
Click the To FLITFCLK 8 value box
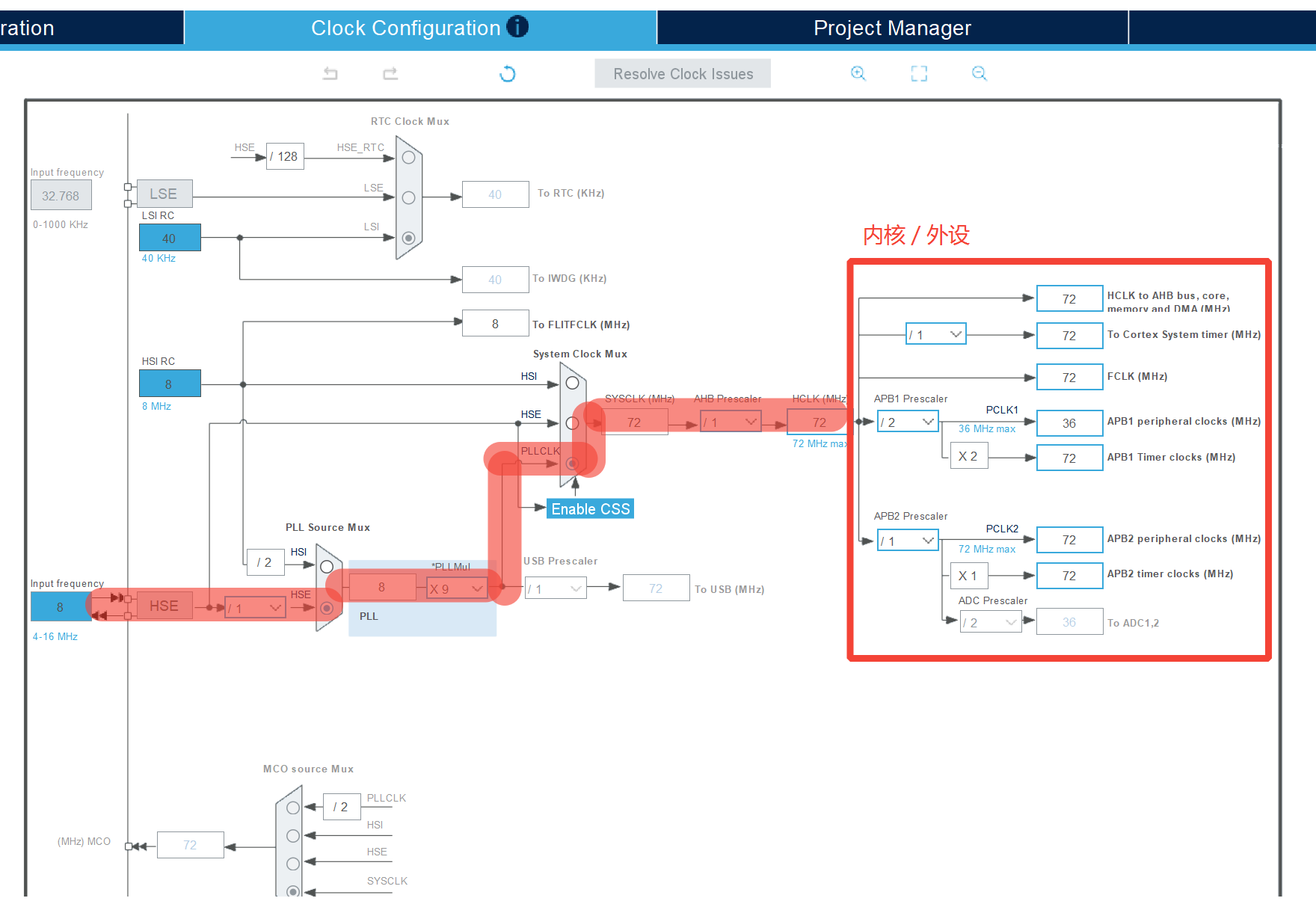[x=495, y=324]
